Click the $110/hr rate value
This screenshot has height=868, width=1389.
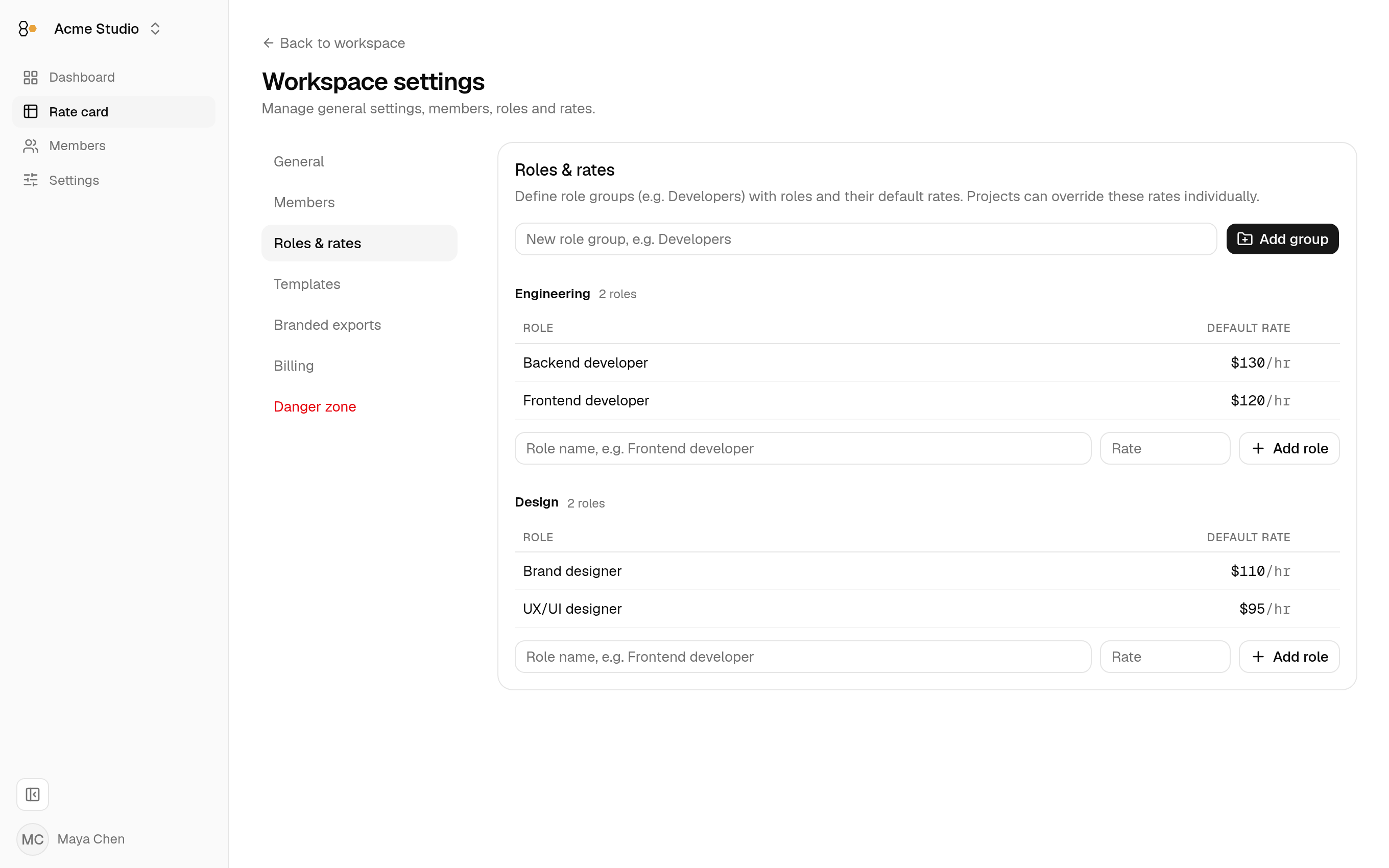[x=1260, y=571]
